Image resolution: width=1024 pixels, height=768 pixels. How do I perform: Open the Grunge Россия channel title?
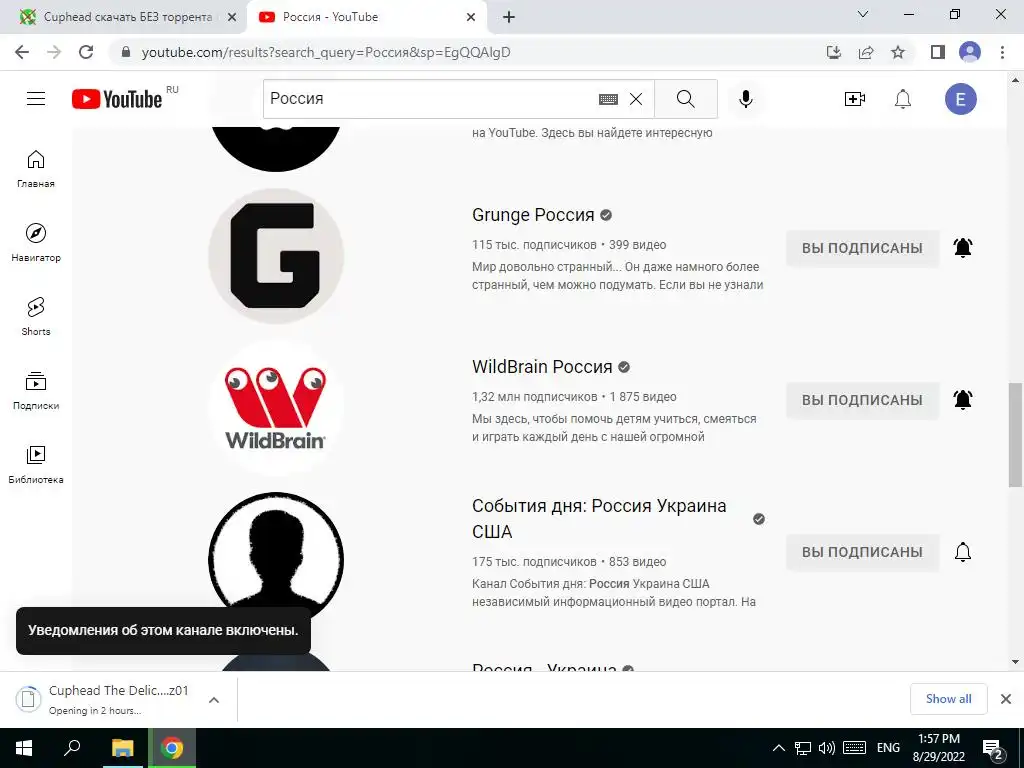(x=533, y=215)
